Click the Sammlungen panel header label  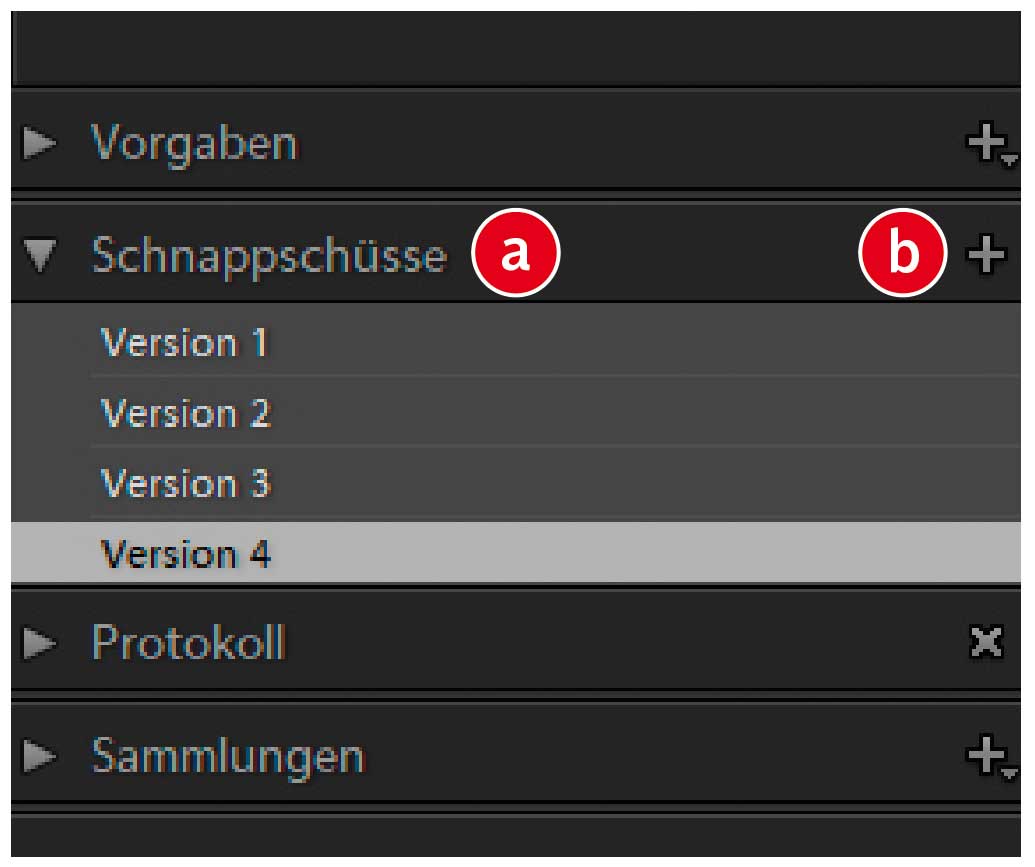coord(227,756)
